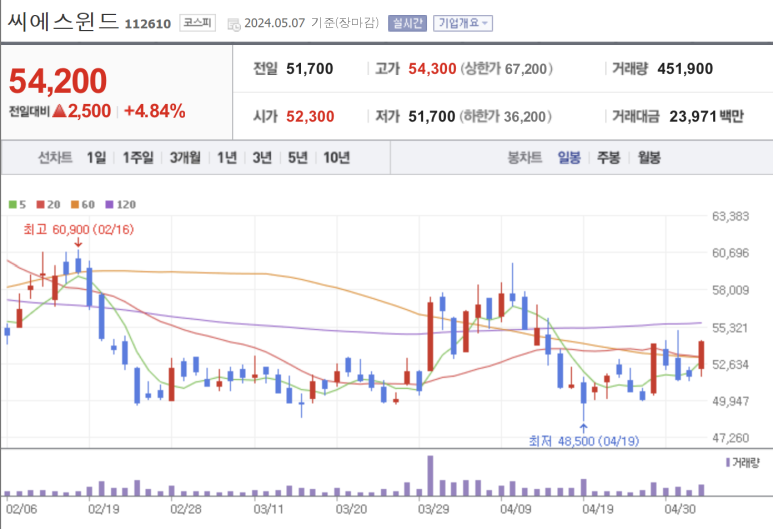
Task: Select the 3년 line chart period
Action: coord(262,158)
